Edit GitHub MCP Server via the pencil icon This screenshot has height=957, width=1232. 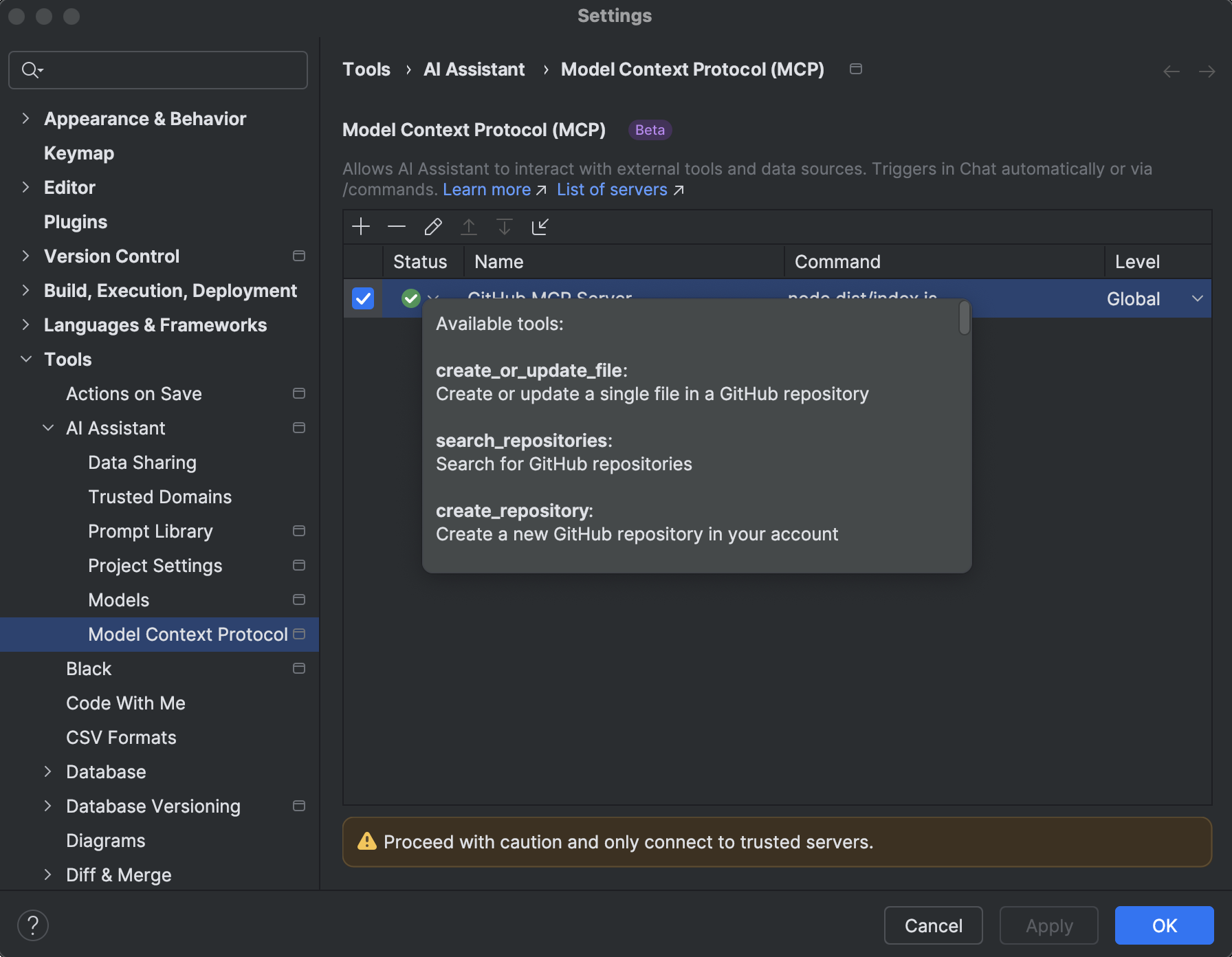432,227
